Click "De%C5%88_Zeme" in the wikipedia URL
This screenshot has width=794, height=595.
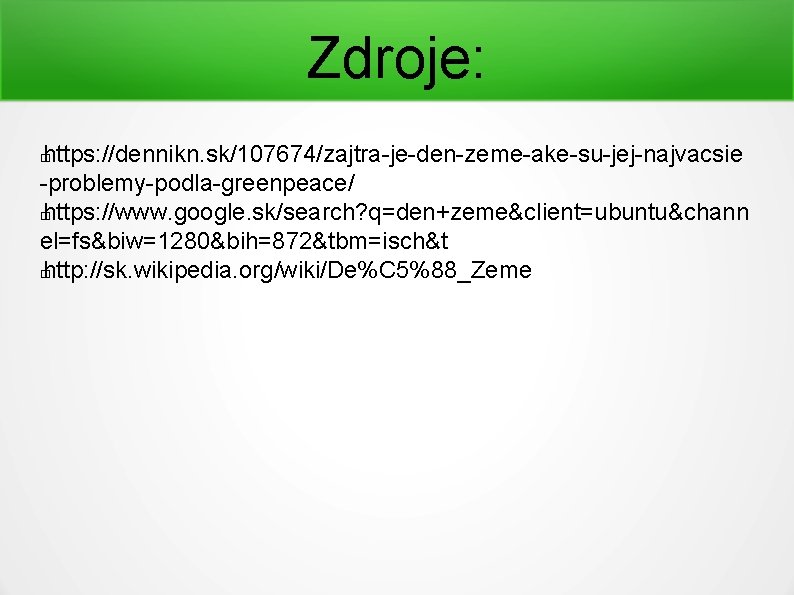tap(429, 271)
